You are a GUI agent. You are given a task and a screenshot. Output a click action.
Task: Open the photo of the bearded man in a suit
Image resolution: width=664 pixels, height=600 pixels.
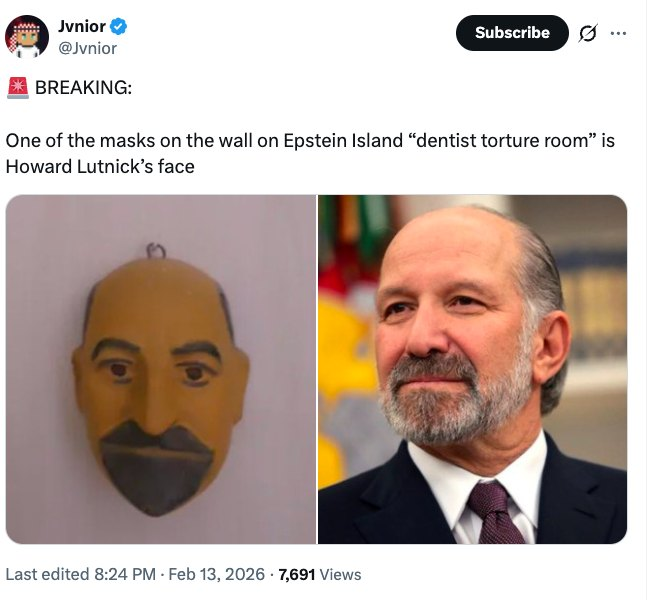click(x=472, y=369)
